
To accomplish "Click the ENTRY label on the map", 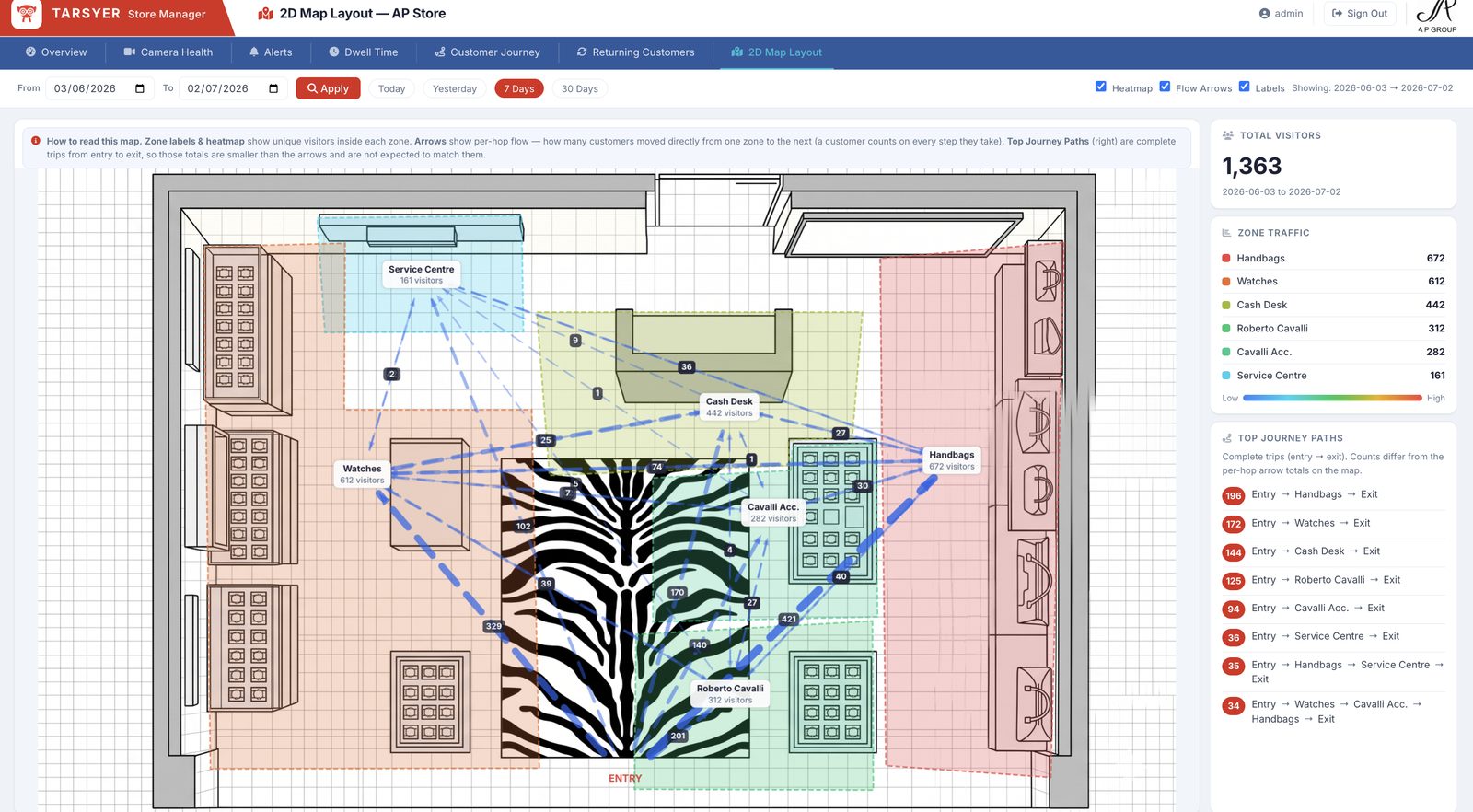I will 625,779.
